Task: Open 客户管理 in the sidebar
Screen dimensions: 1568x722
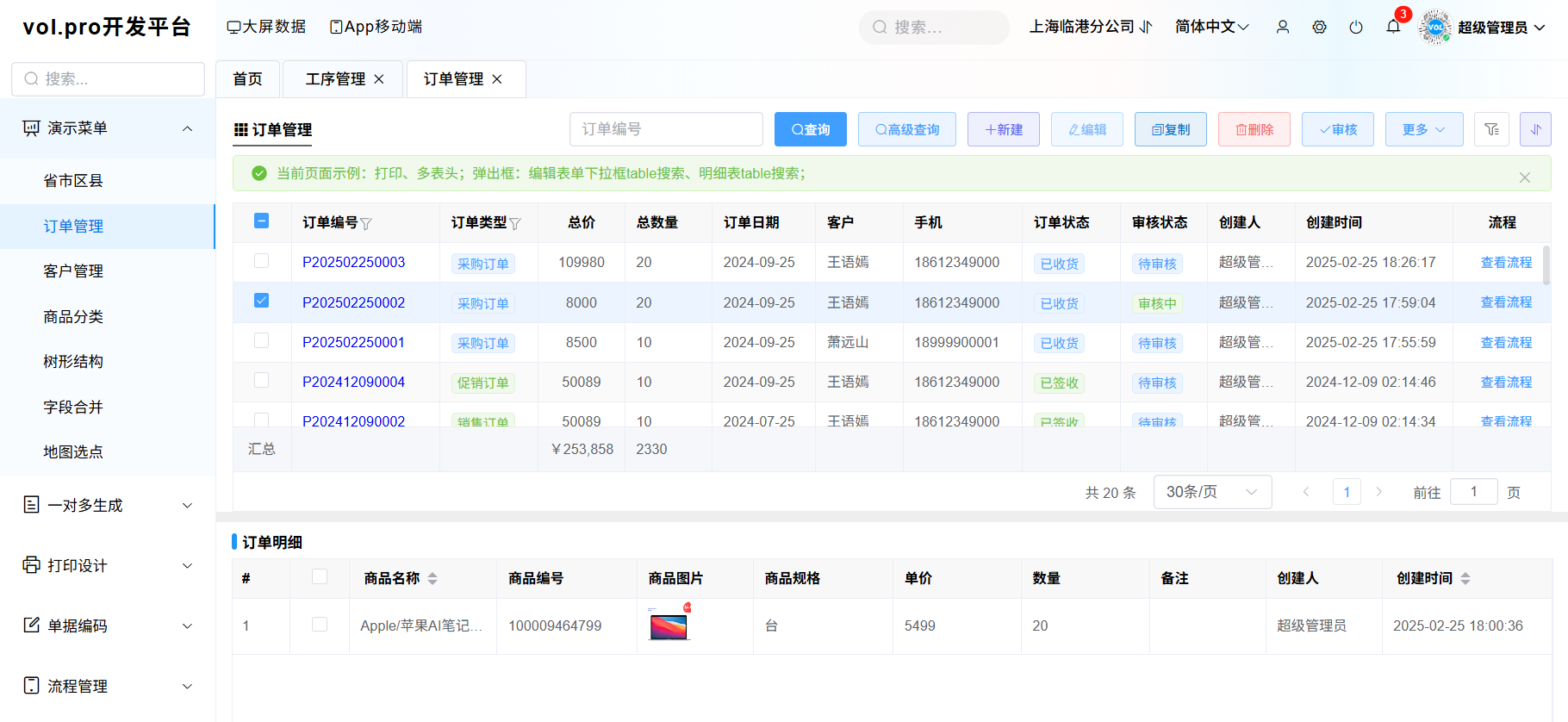Action: pyautogui.click(x=73, y=271)
